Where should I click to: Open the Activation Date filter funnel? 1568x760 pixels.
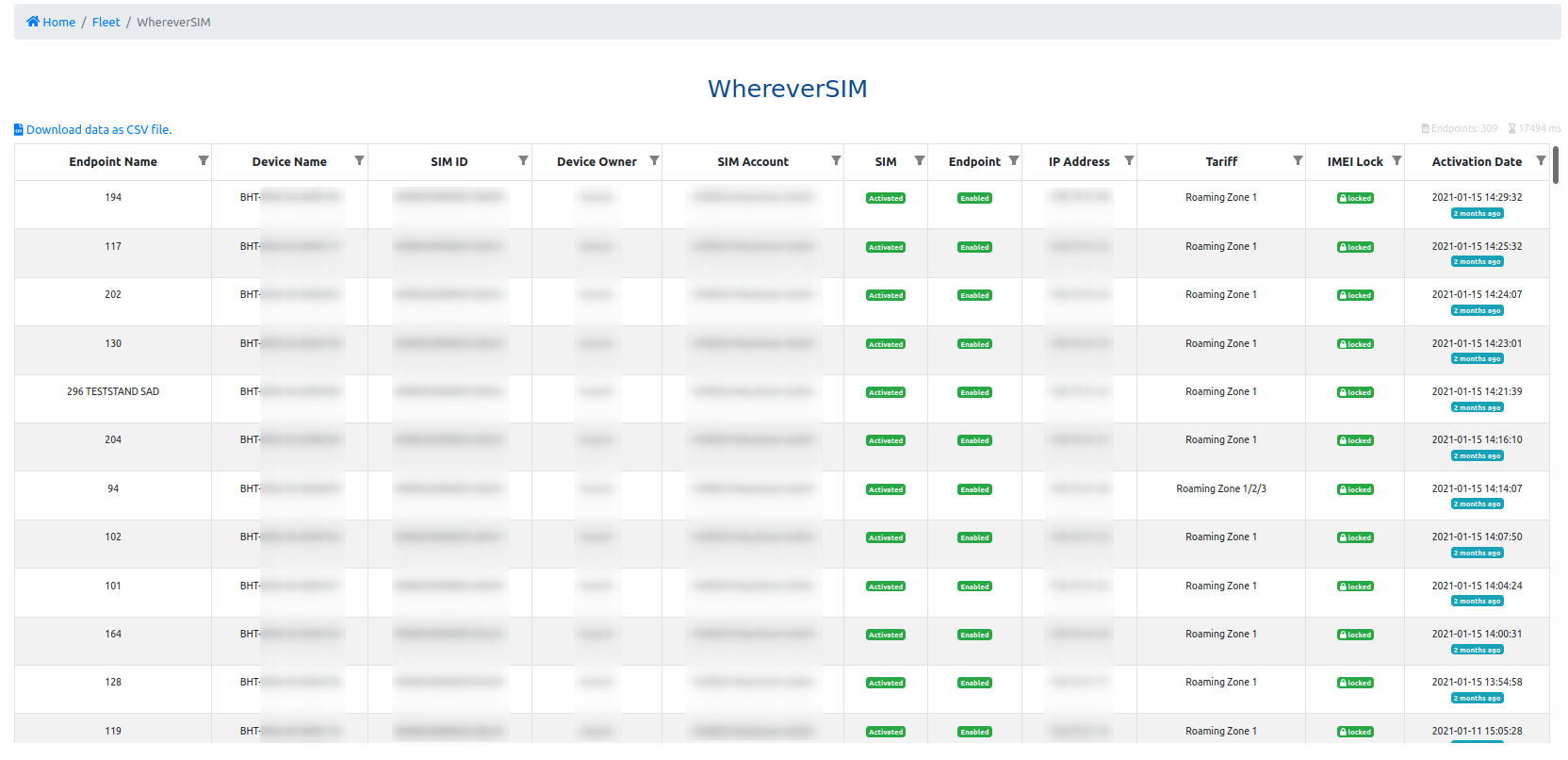(x=1541, y=161)
